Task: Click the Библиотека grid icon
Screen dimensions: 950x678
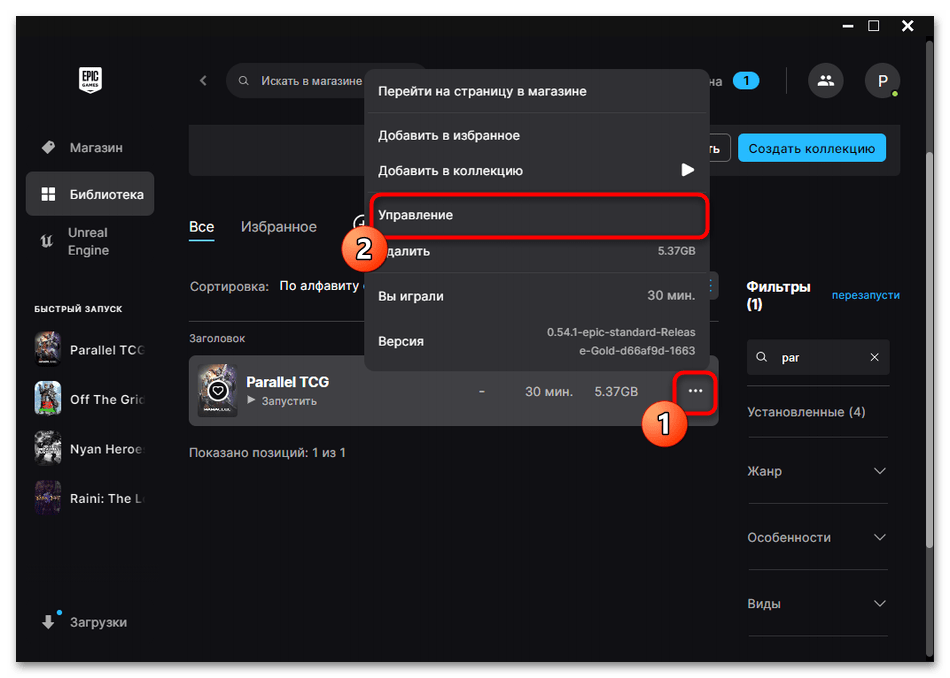Action: click(x=48, y=194)
